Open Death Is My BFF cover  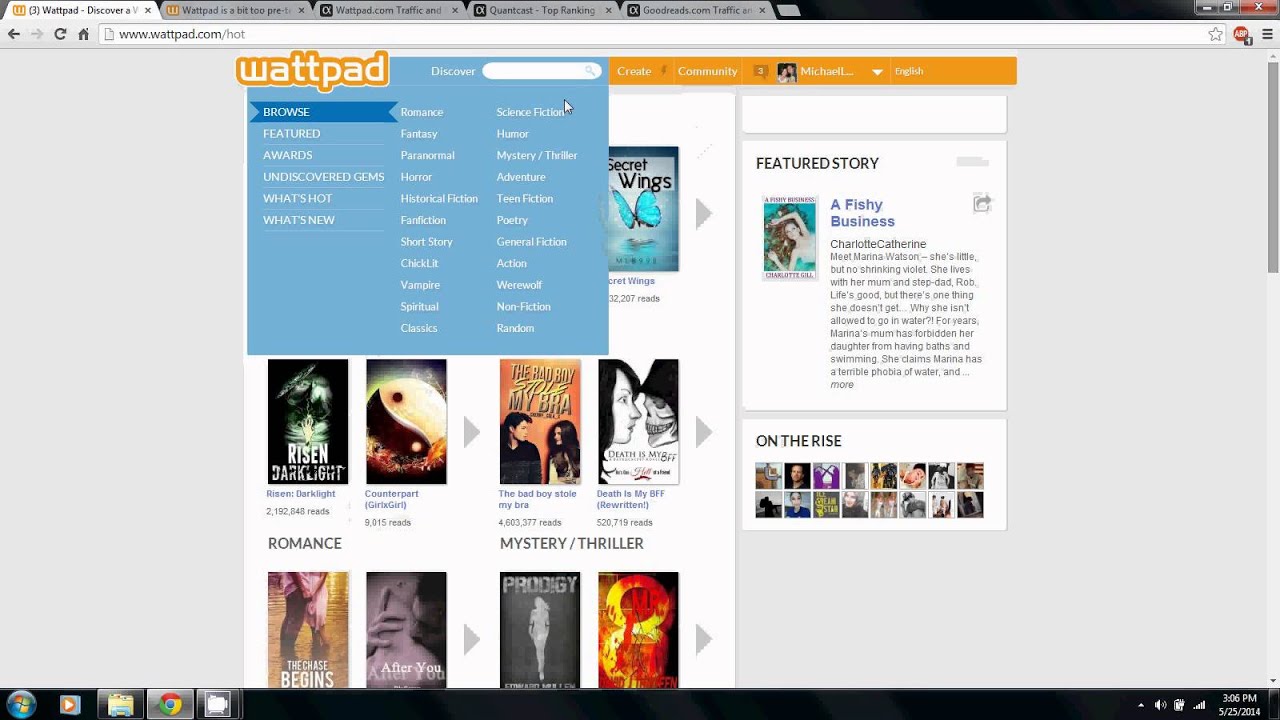pos(638,422)
